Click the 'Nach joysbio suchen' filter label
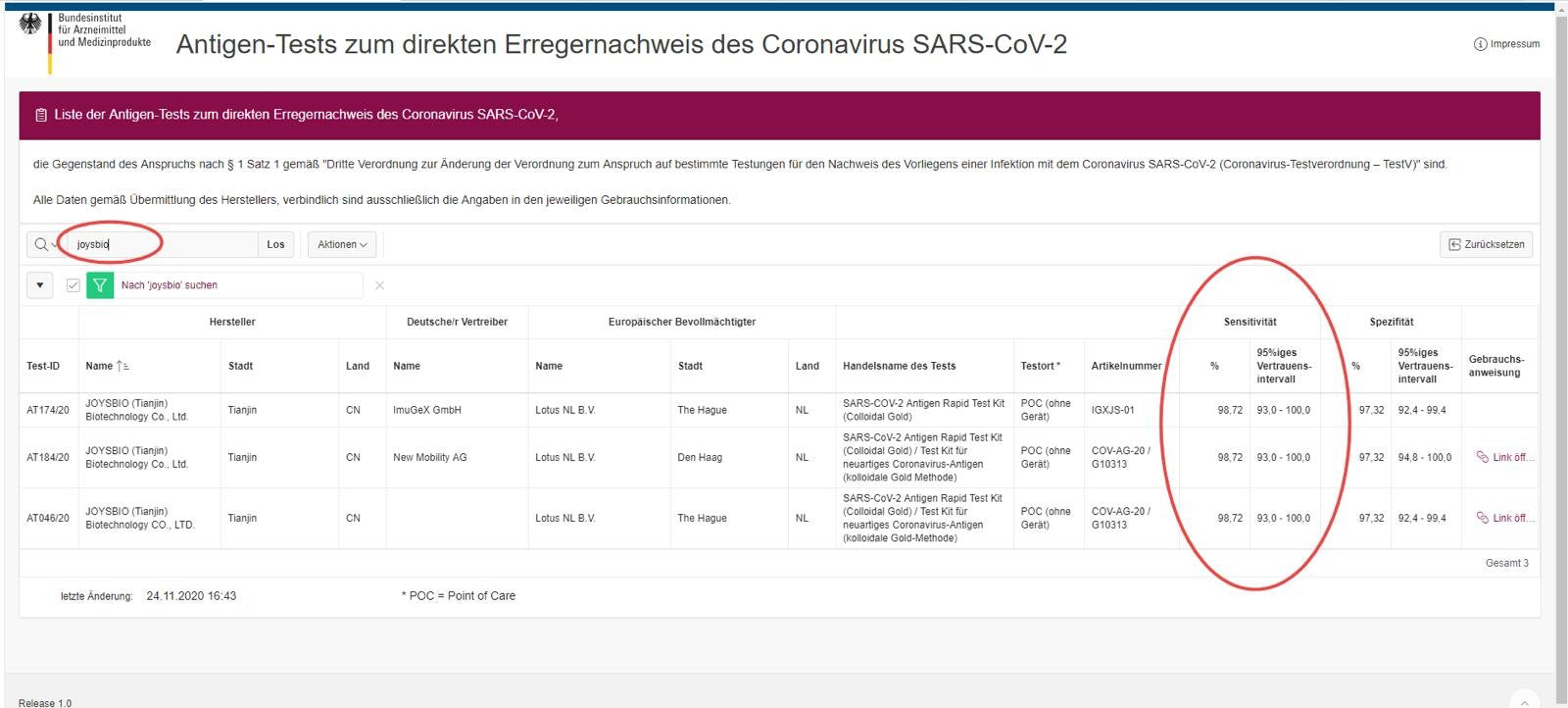The width and height of the screenshot is (1568, 708). [170, 285]
